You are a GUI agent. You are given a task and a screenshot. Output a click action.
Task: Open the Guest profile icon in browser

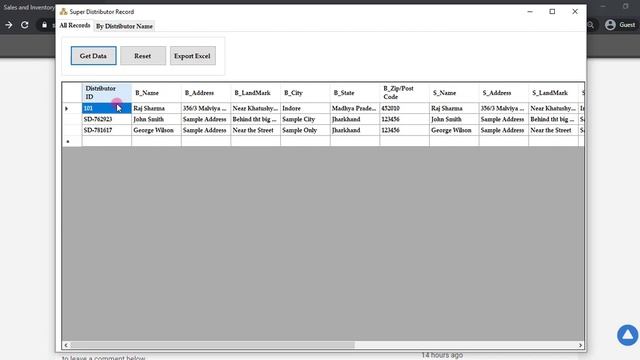pos(610,25)
